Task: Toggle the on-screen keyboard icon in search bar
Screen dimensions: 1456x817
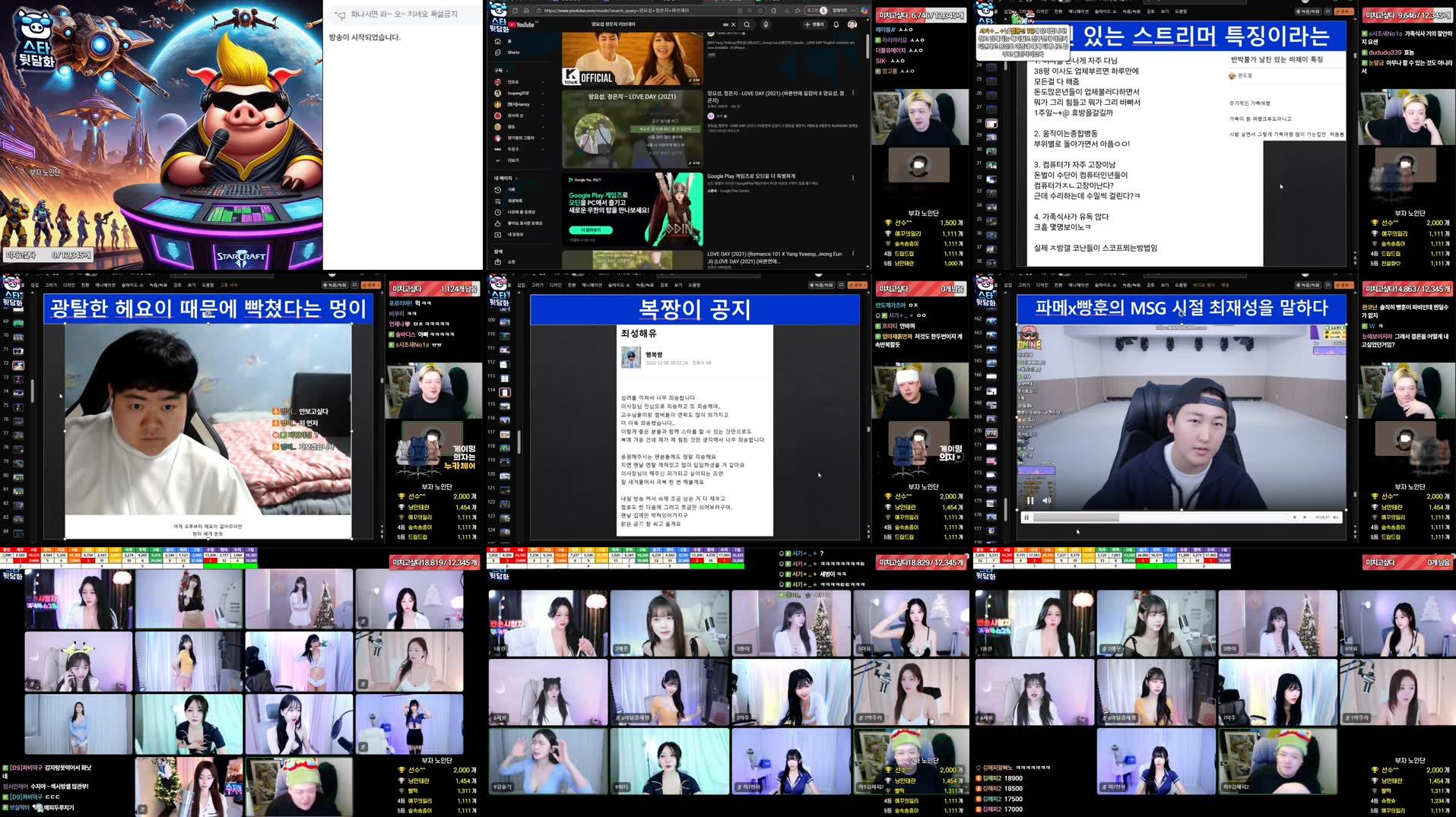Action: tap(725, 24)
